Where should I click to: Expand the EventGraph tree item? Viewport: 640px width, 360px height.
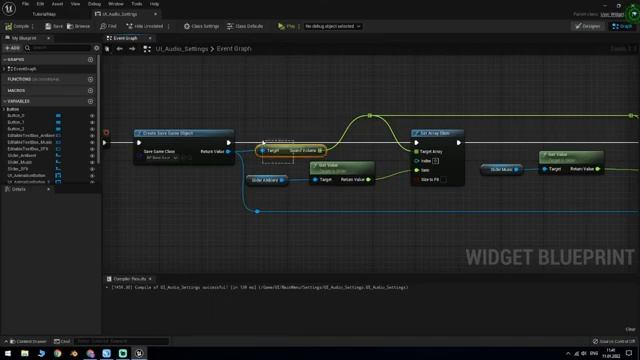(4, 69)
